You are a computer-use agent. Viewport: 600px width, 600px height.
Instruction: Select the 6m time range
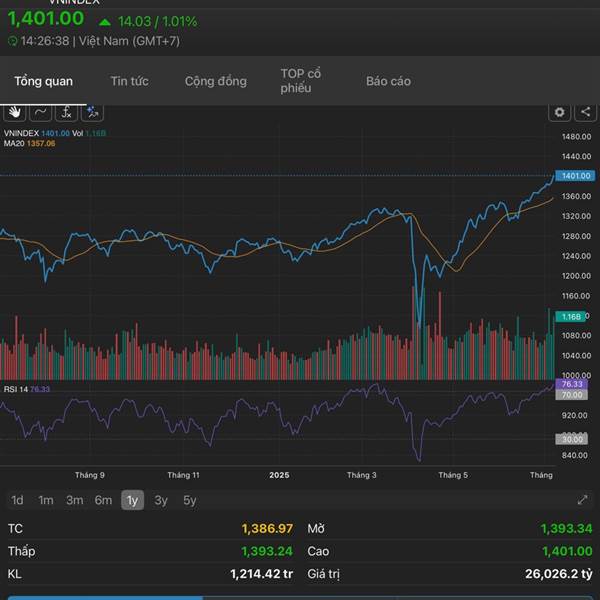click(x=103, y=500)
